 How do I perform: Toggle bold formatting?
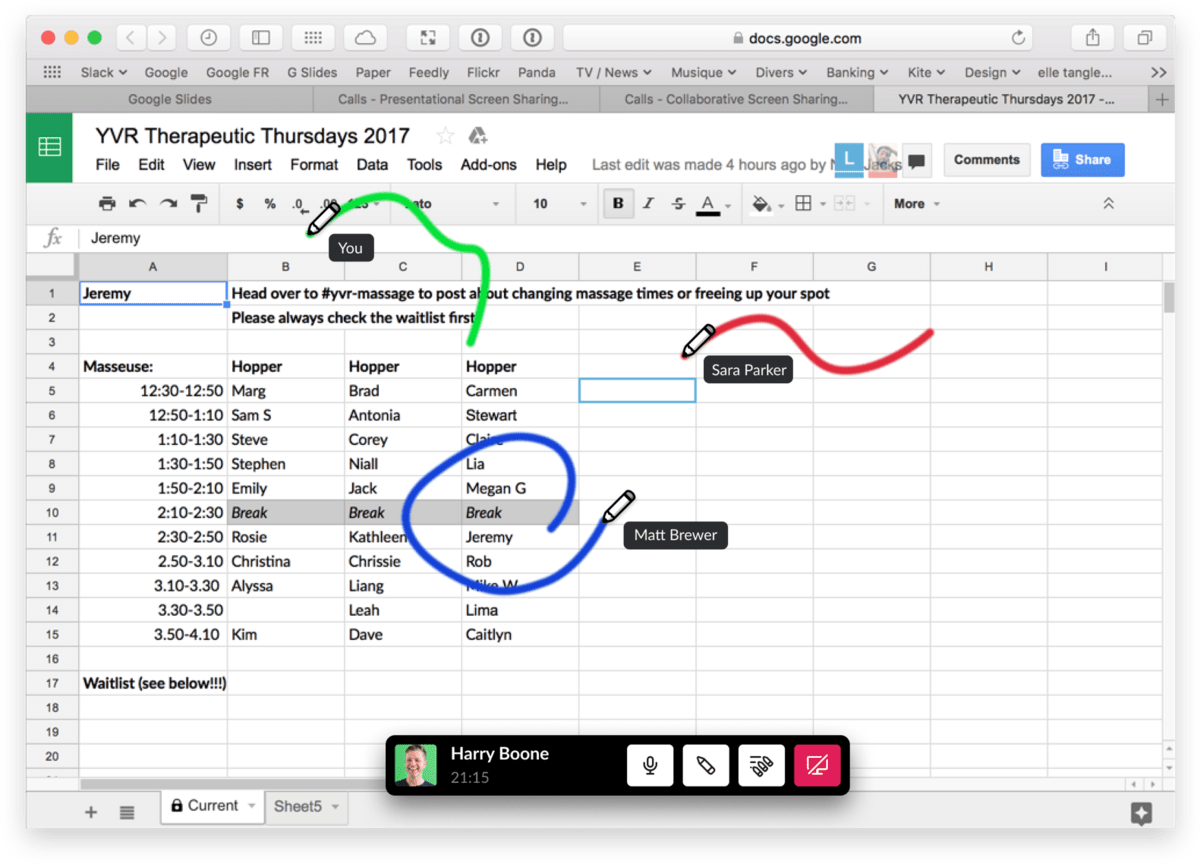tap(618, 204)
